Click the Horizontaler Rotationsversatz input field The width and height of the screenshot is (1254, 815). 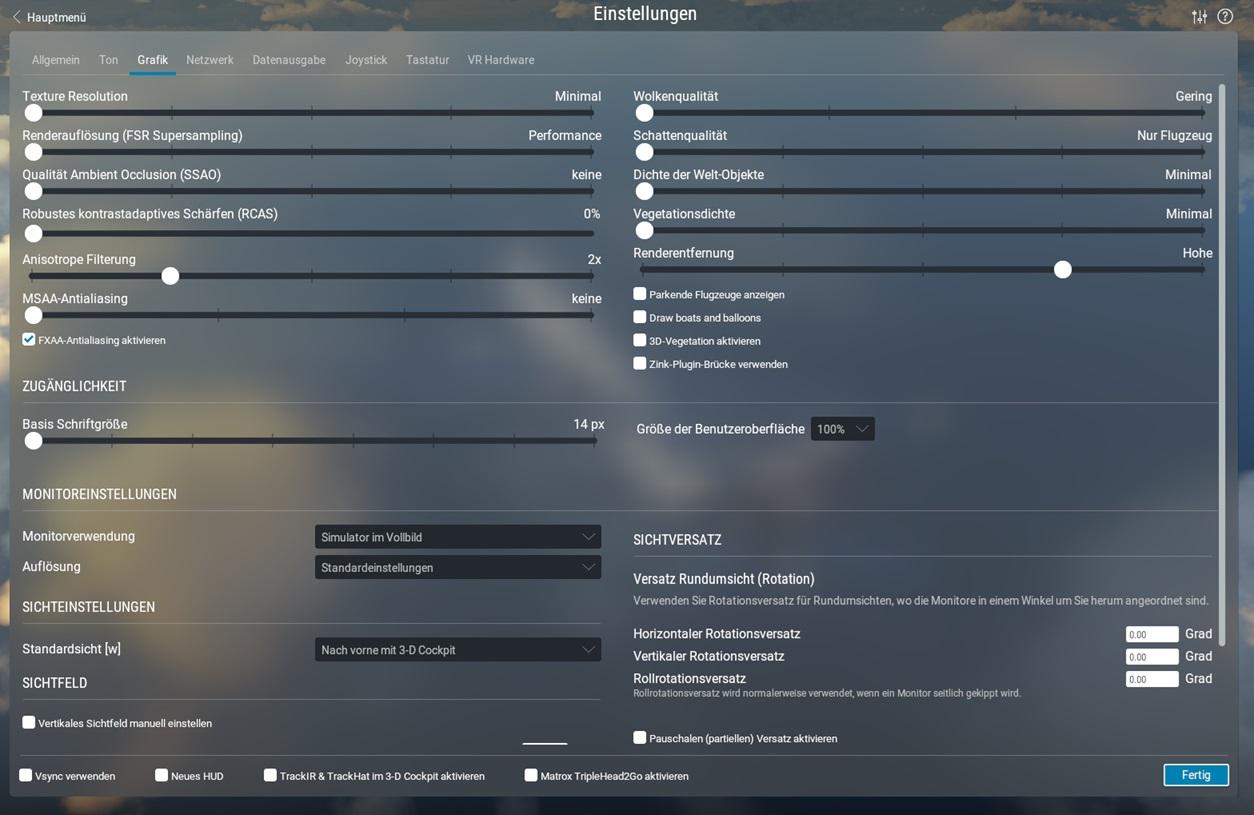click(x=1151, y=634)
